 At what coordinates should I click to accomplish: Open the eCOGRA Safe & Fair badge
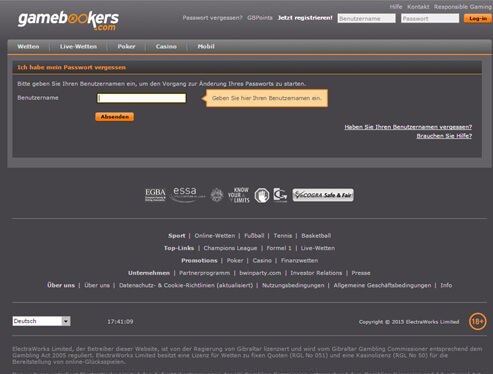coord(323,195)
